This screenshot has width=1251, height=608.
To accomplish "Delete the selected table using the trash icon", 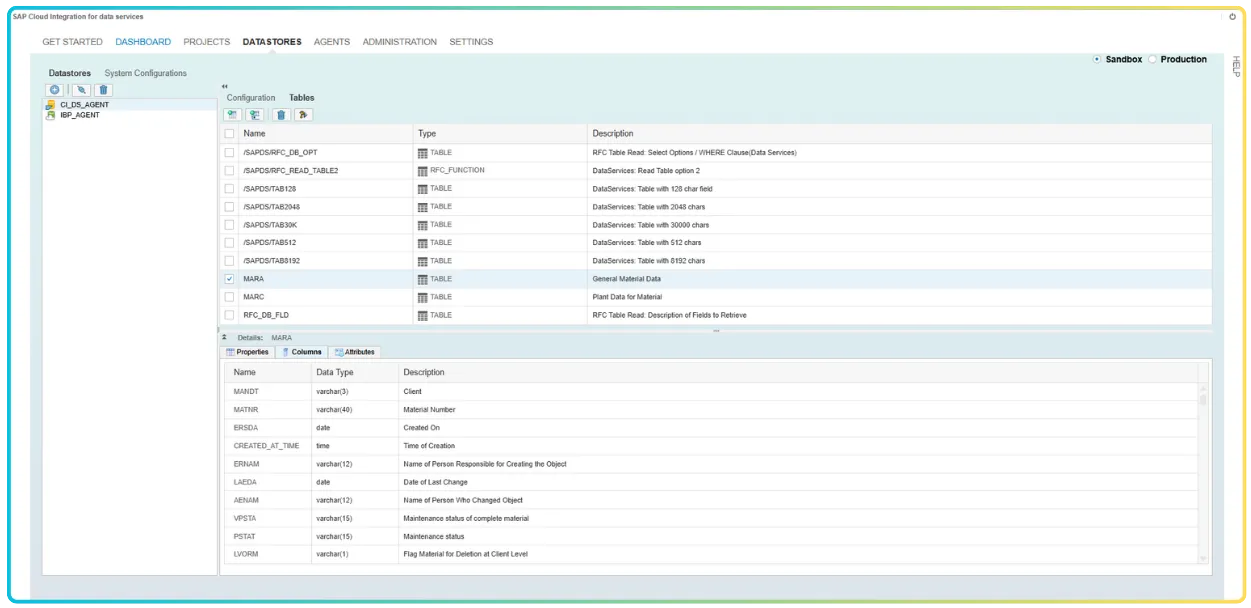I will click(281, 114).
